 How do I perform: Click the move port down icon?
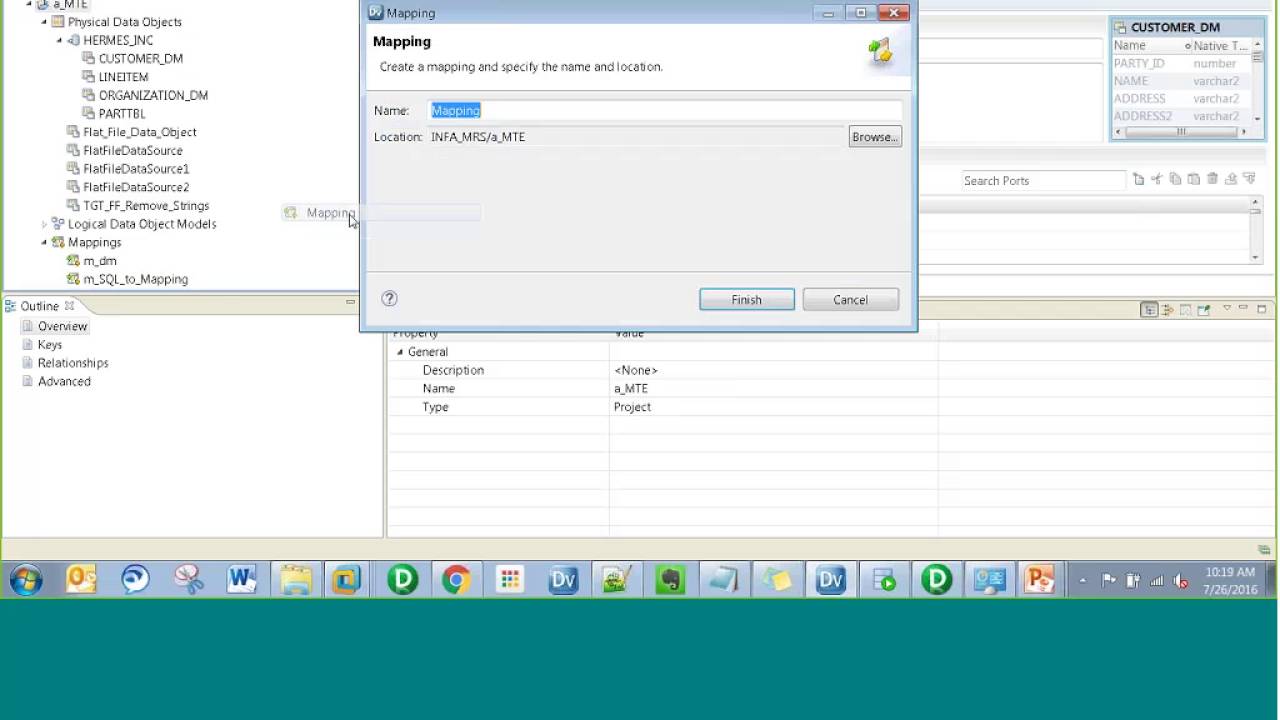point(1249,179)
